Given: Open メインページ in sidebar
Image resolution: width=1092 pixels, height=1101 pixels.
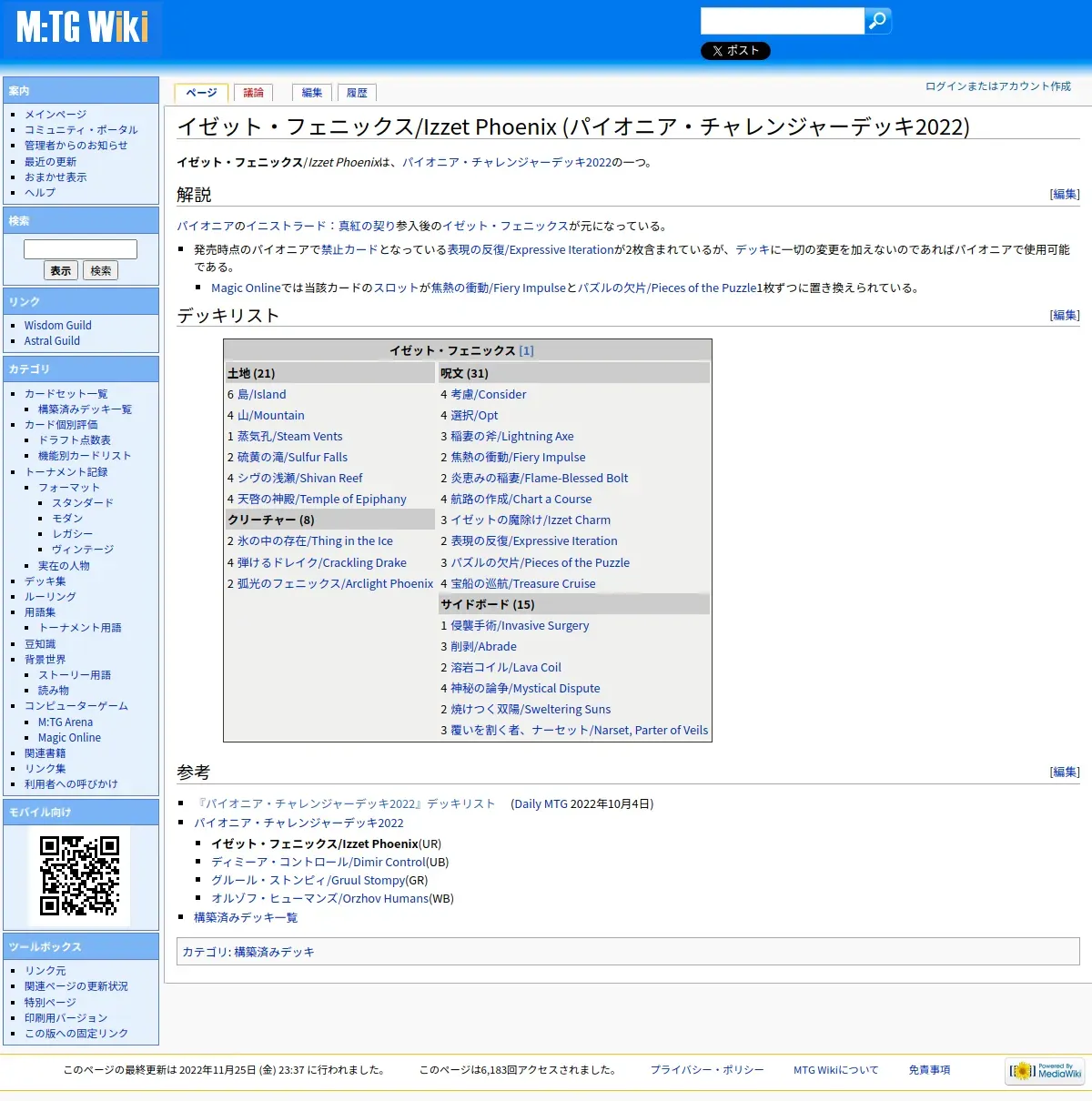Looking at the screenshot, I should click(x=56, y=115).
